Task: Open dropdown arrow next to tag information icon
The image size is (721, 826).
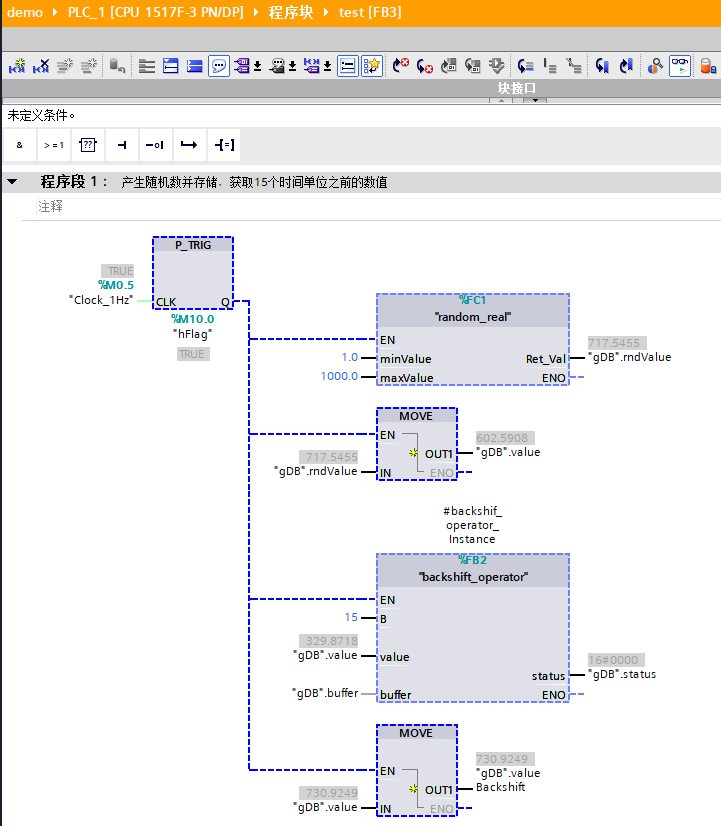Action: coord(292,66)
